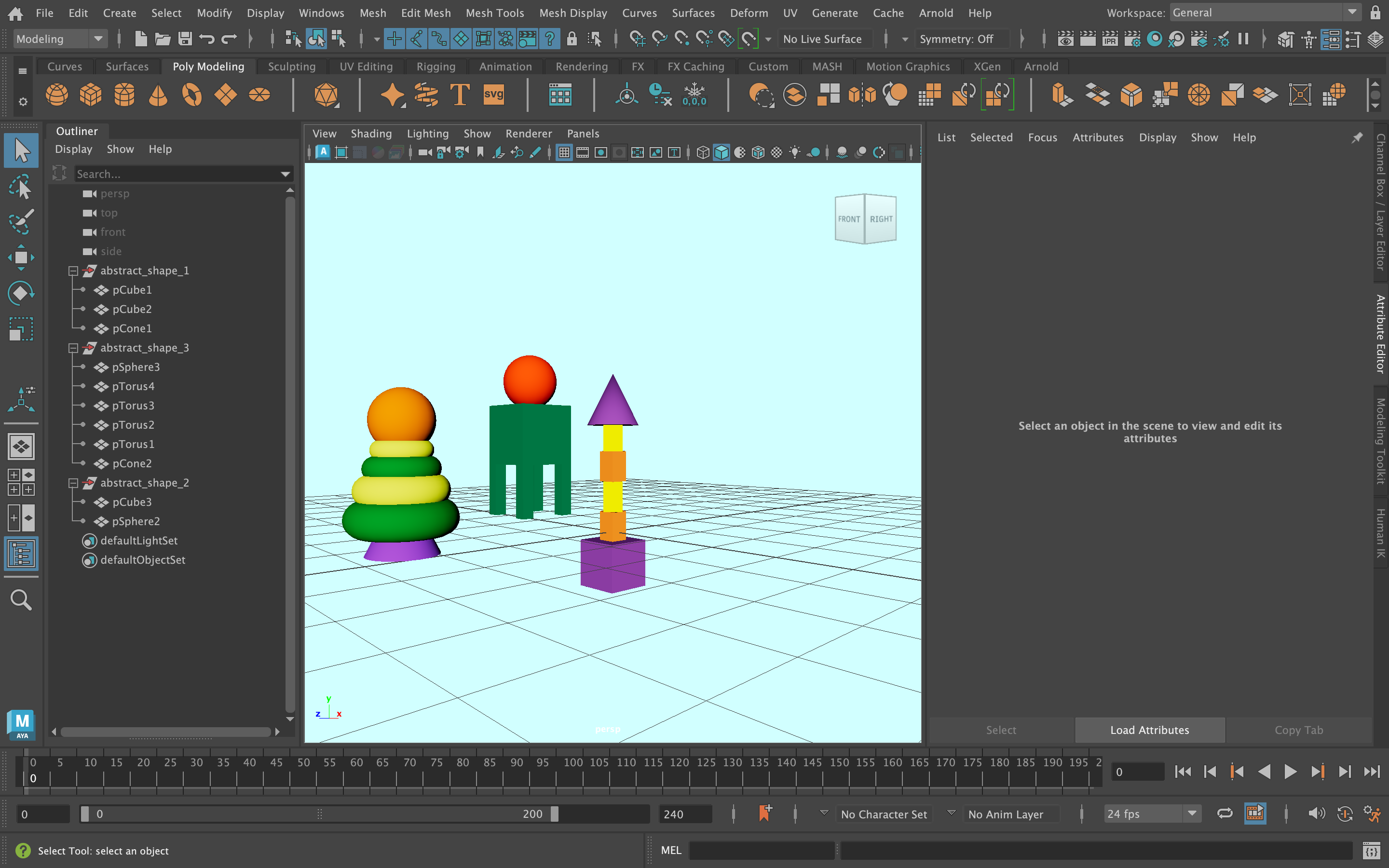Collapse the abstract_shape_3 group
Viewport: 1389px width, 868px height.
pos(73,348)
